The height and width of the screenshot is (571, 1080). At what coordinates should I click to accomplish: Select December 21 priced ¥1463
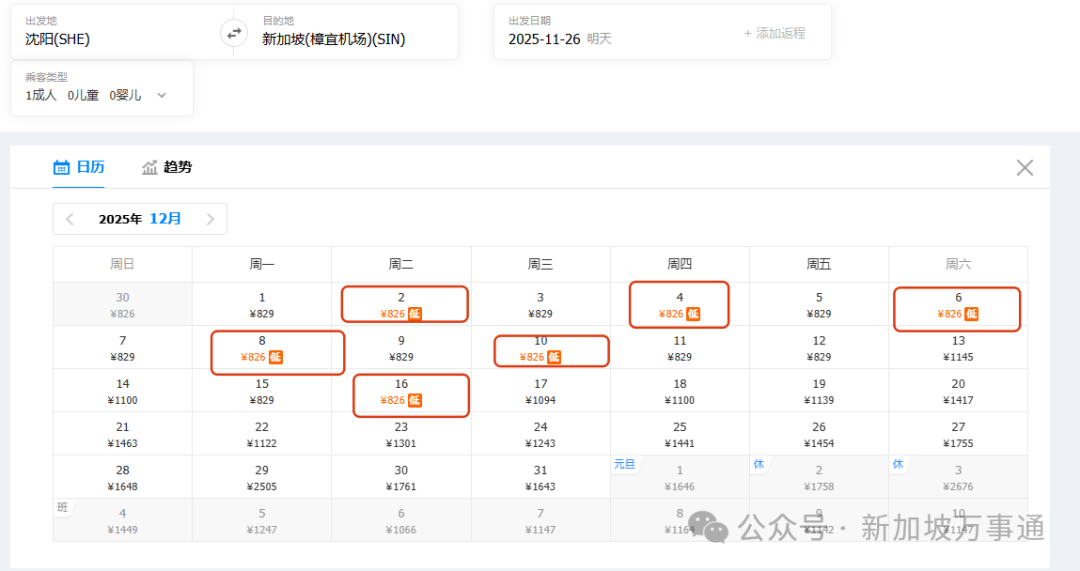click(123, 435)
